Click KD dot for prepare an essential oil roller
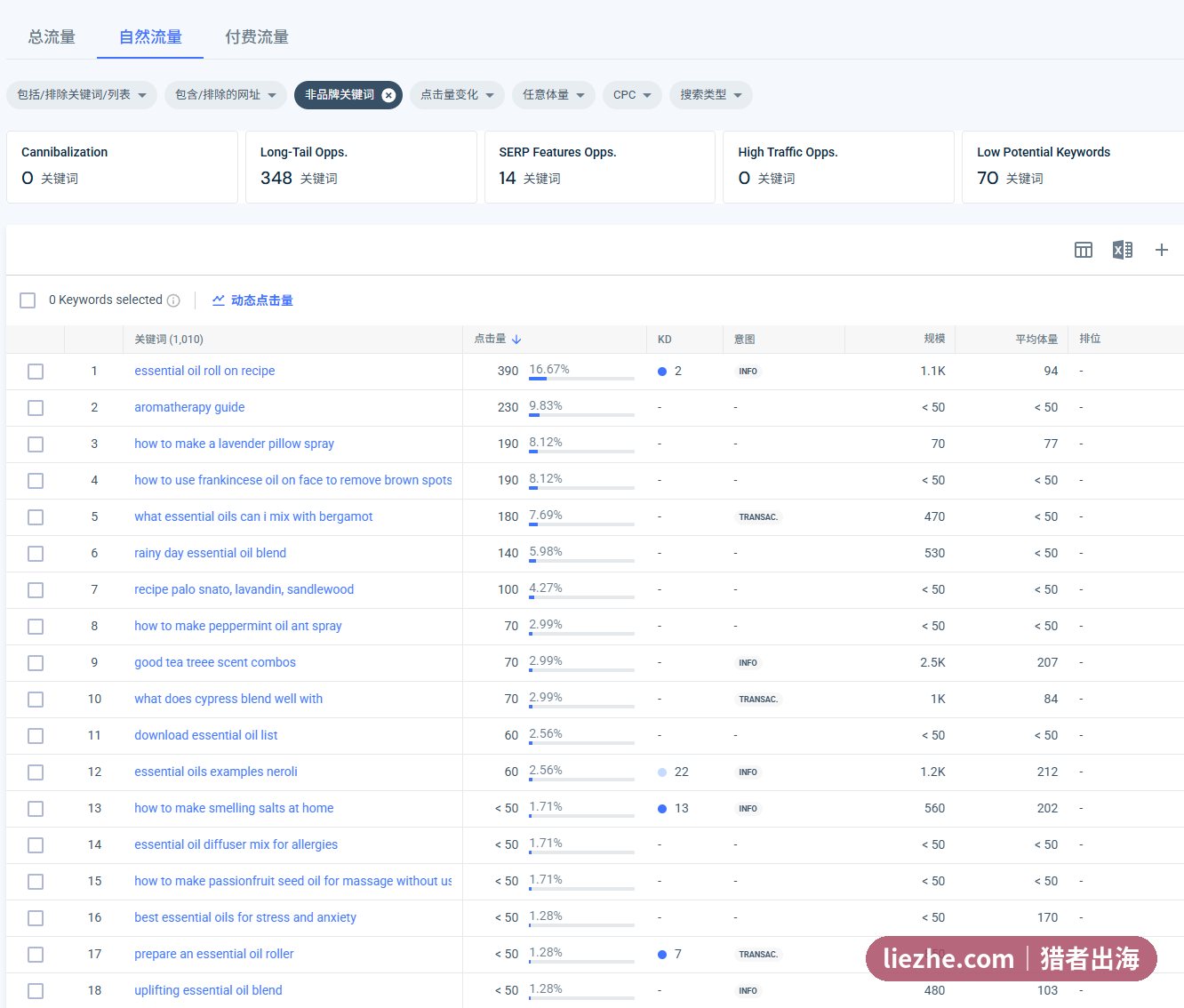 (662, 955)
